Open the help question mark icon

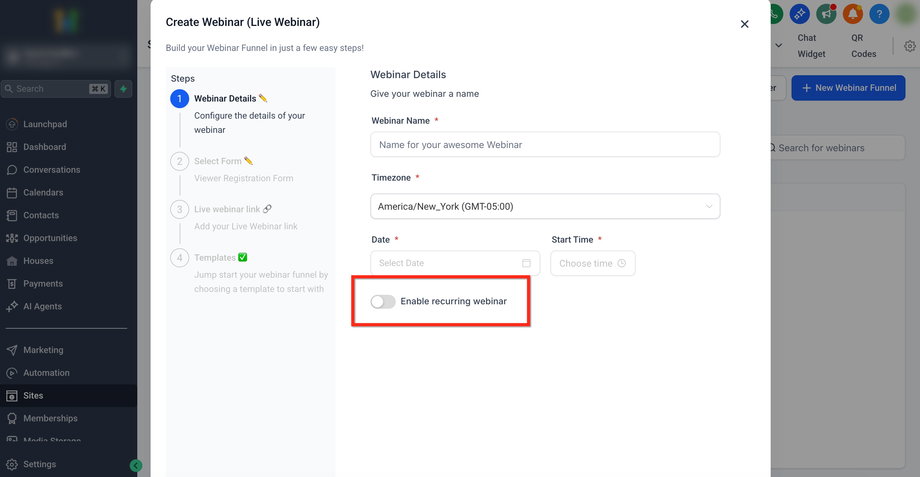point(879,14)
